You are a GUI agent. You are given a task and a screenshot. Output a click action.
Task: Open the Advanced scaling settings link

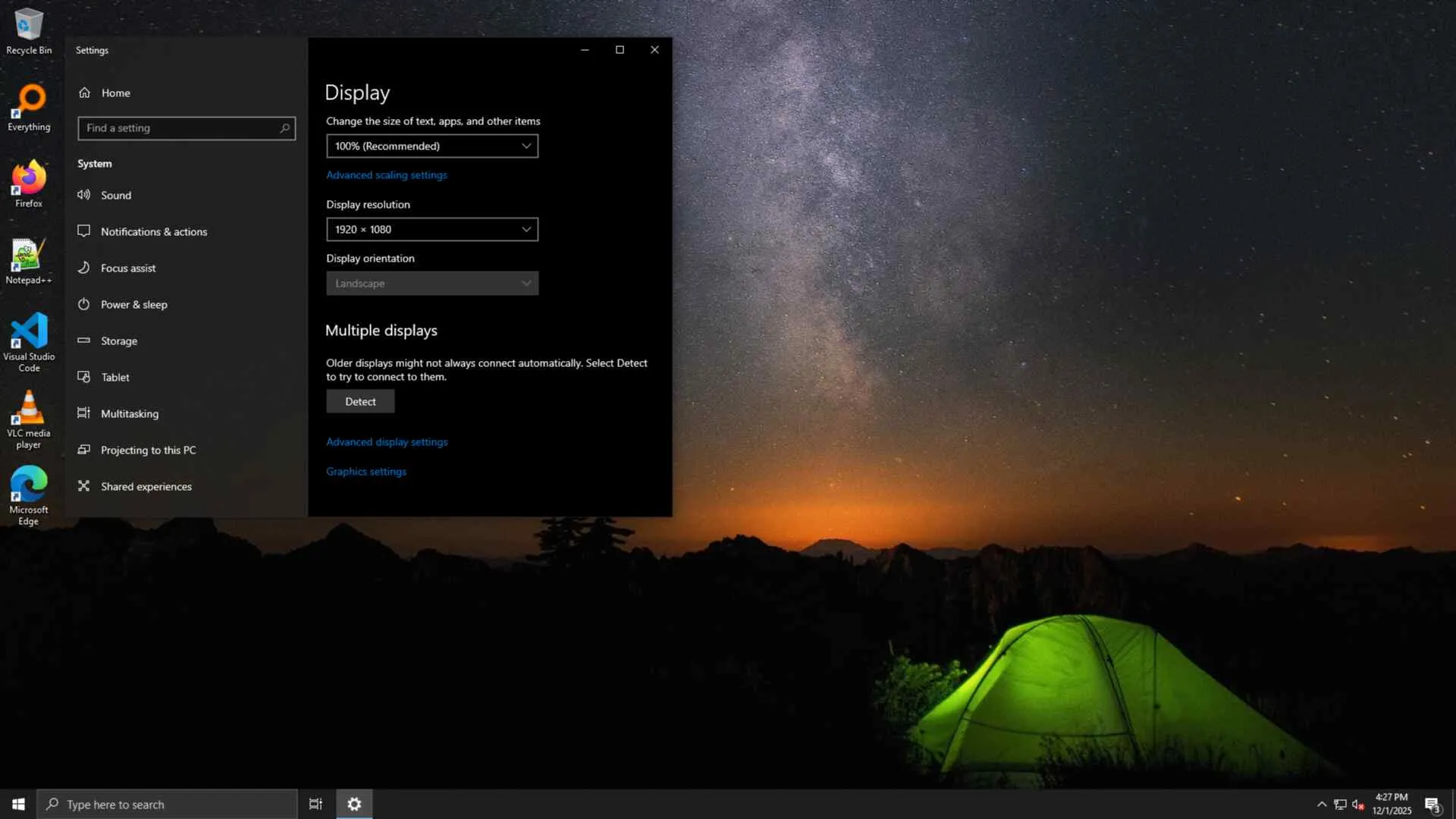coord(386,174)
